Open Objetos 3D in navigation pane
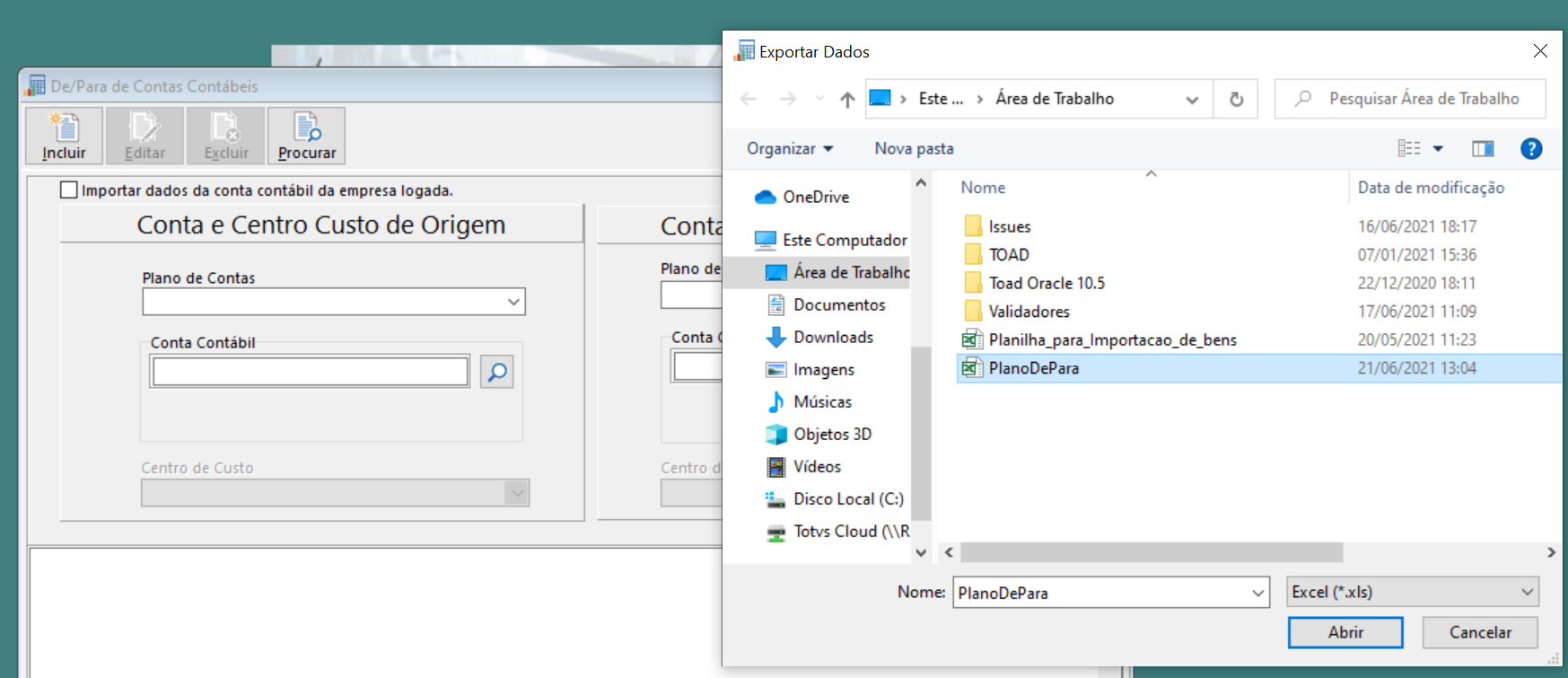The width and height of the screenshot is (1568, 678). [832, 434]
